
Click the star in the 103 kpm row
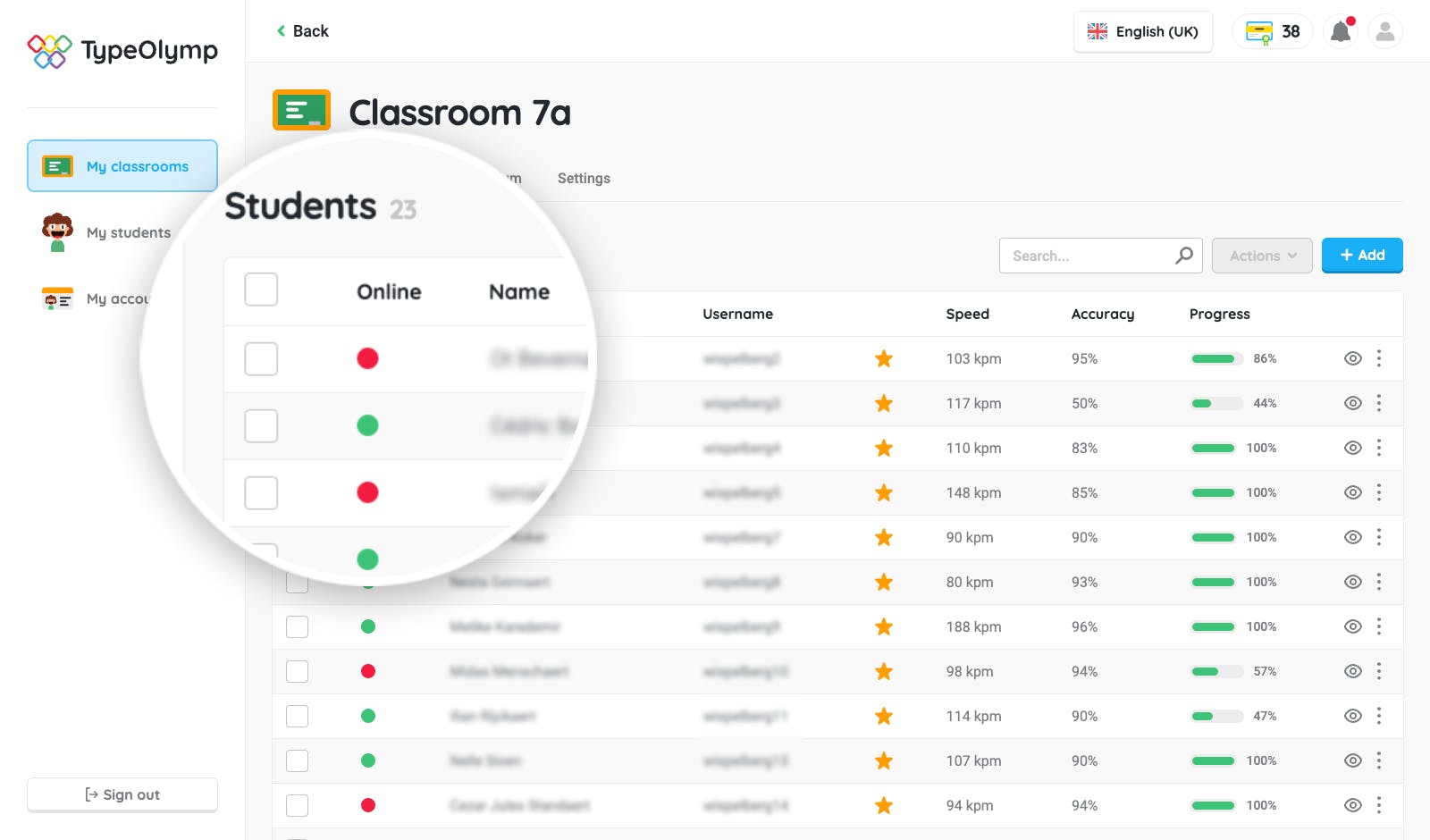[x=884, y=358]
